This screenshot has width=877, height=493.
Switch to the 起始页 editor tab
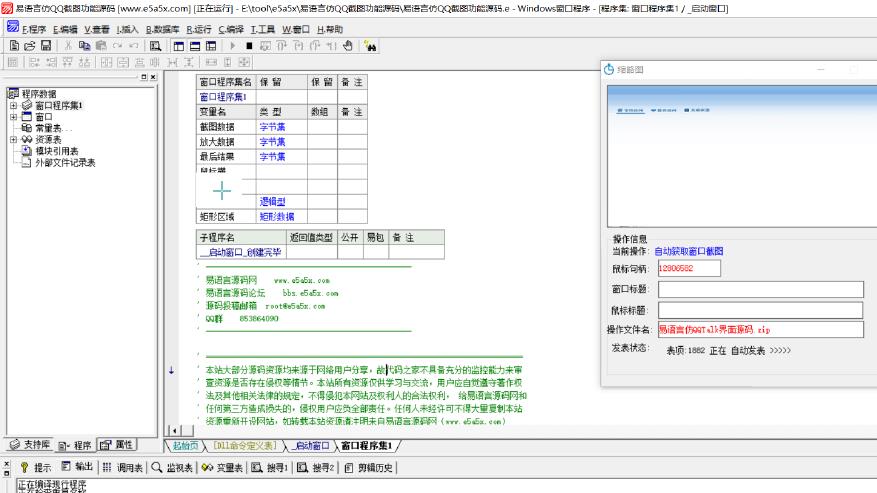click(x=185, y=446)
